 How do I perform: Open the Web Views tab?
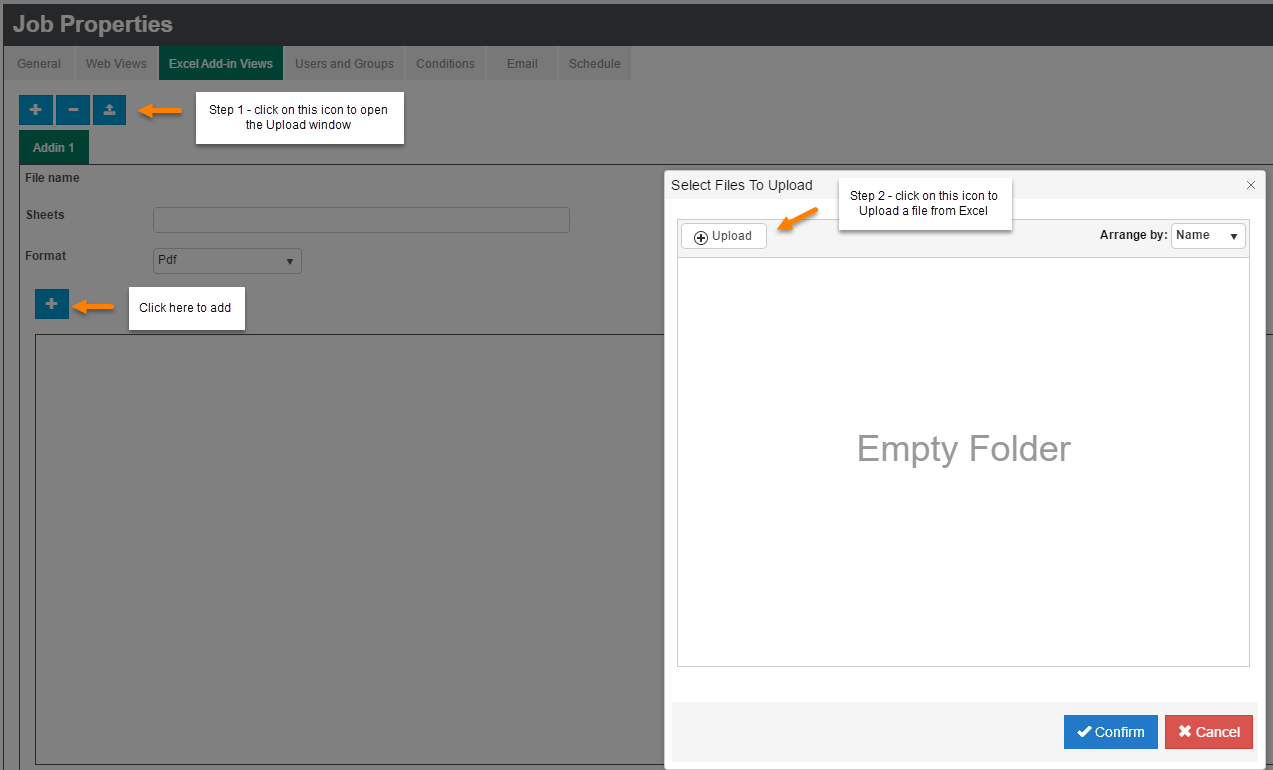coord(116,63)
